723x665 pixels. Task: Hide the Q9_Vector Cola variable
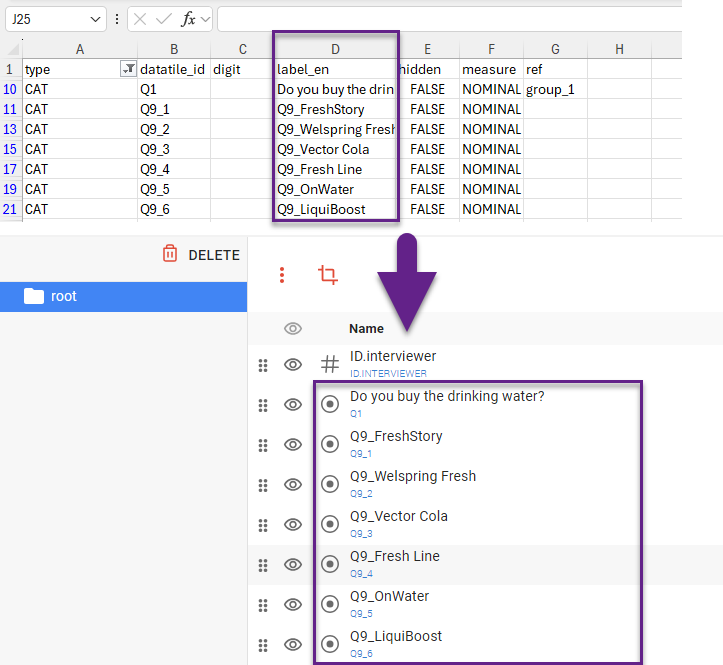tap(293, 525)
